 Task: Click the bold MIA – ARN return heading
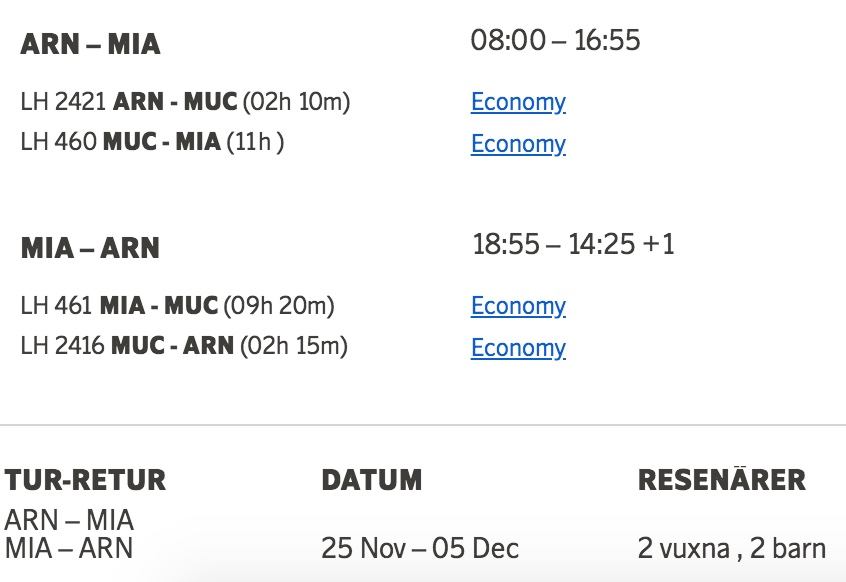point(90,249)
